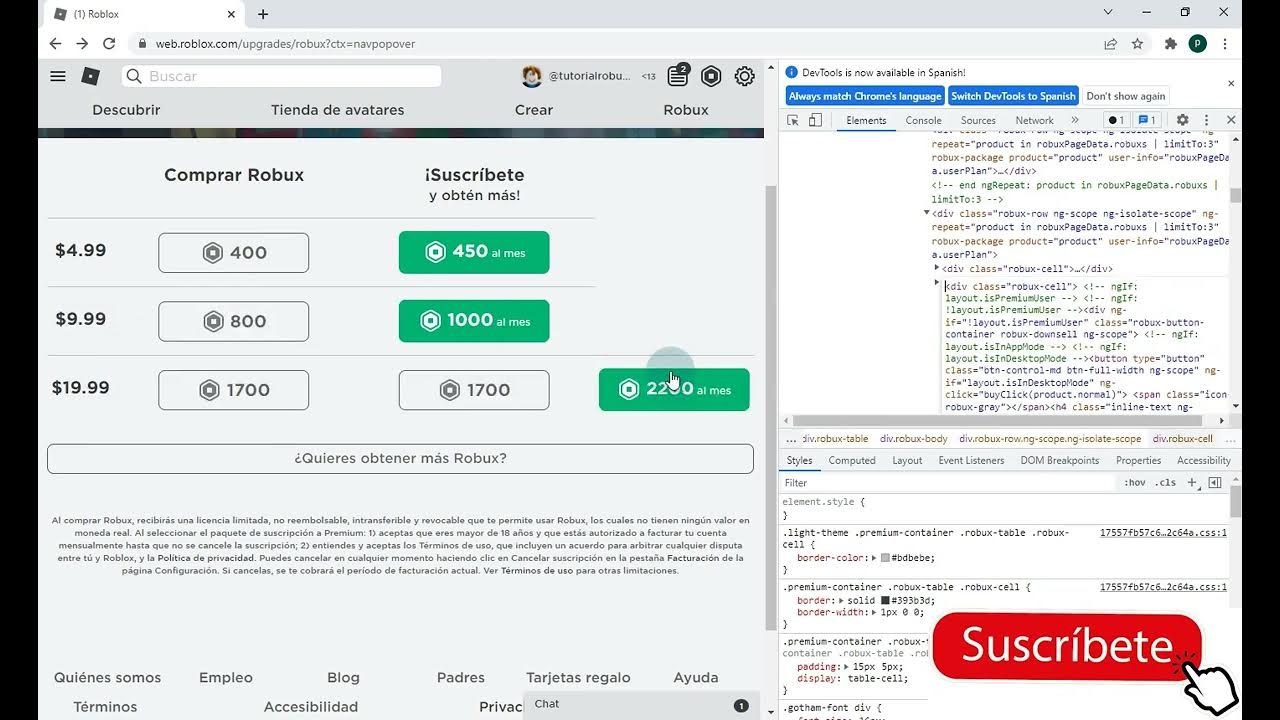Open the Tienda de avatares nav link
Screen dimensions: 1280x720
point(337,110)
